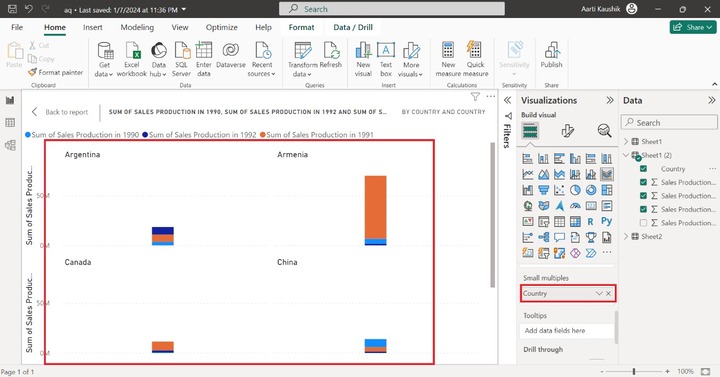Click the zoom slider handle
The image size is (720, 377).
634,371
